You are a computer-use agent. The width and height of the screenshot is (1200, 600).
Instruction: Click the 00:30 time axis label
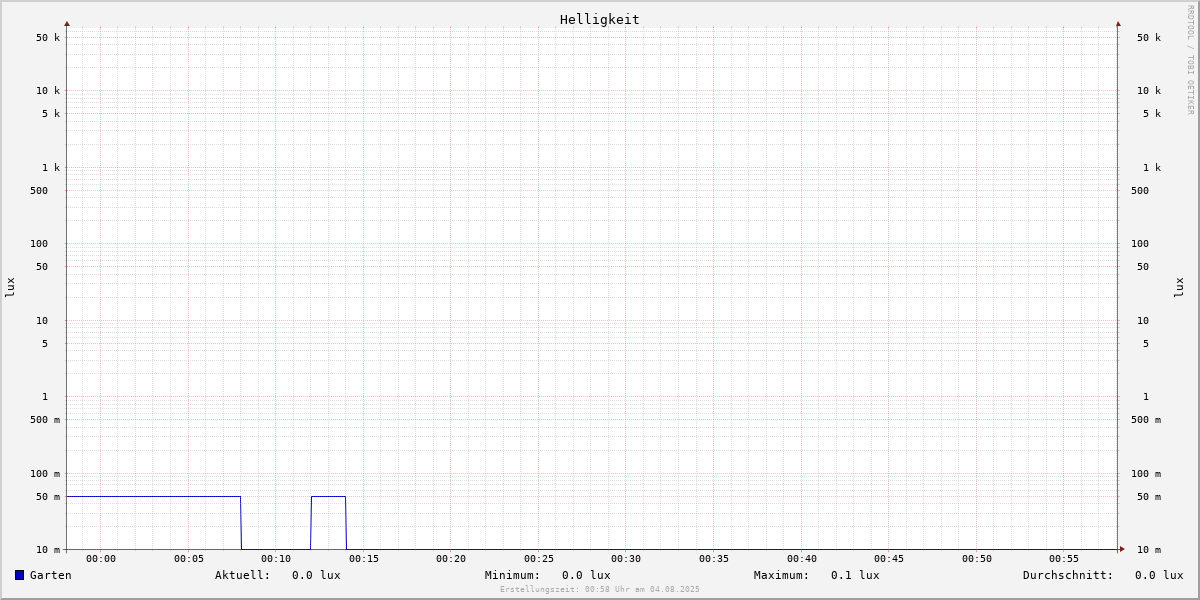[626, 559]
